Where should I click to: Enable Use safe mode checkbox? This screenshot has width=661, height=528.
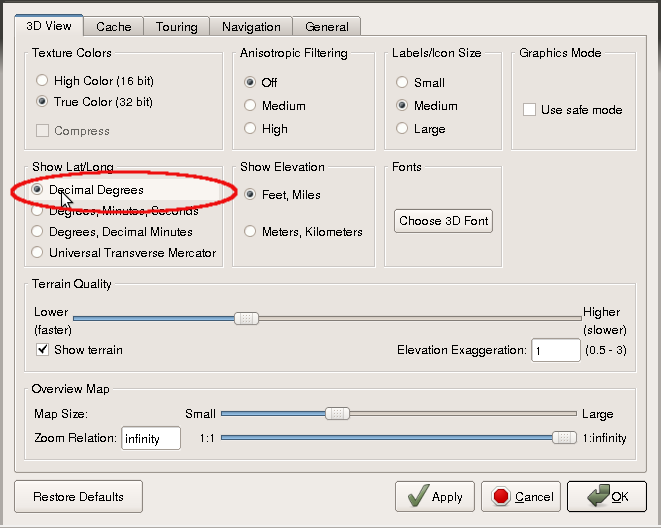529,110
